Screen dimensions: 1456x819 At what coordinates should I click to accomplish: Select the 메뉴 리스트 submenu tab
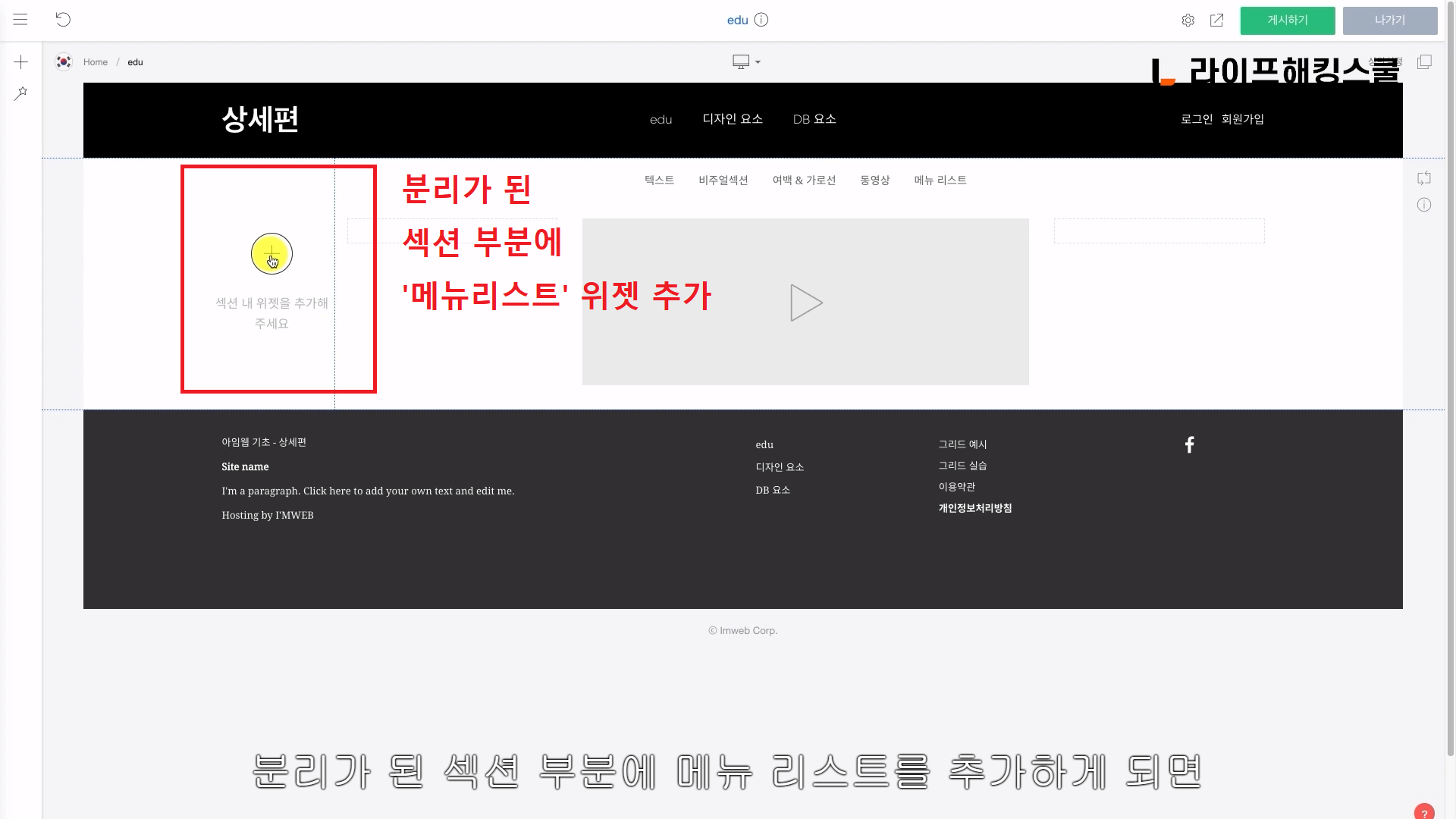(x=940, y=180)
